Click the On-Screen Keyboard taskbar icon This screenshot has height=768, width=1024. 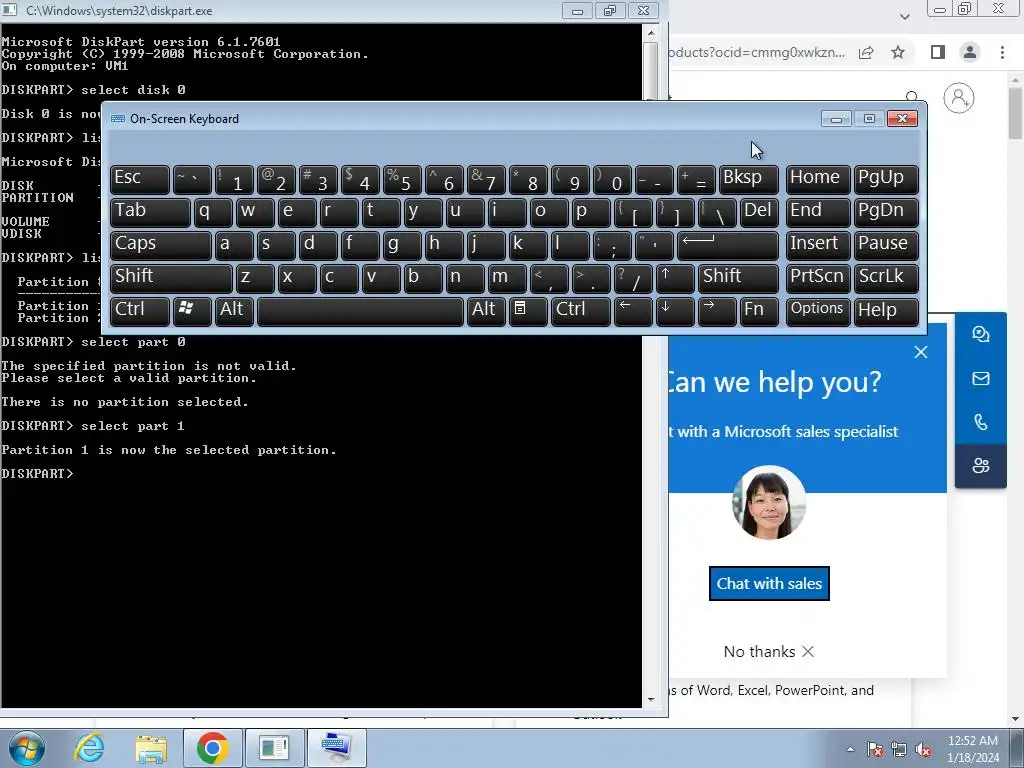coord(336,748)
